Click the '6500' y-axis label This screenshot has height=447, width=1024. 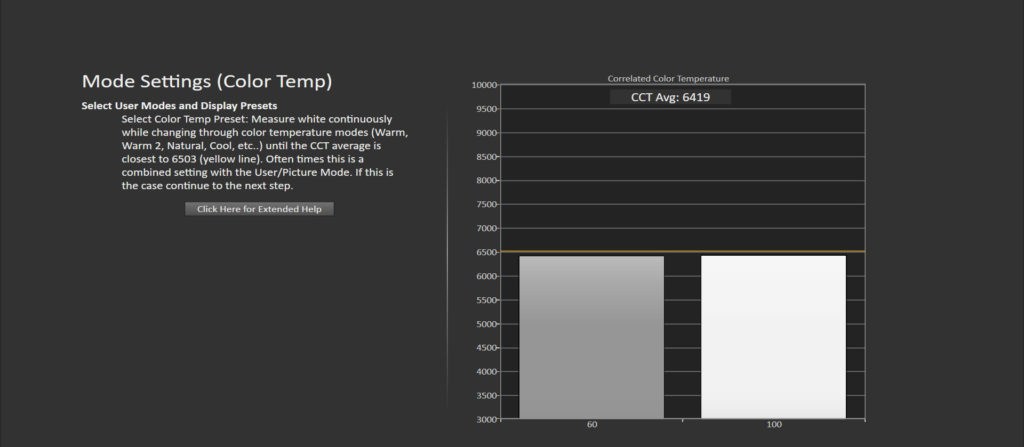coord(486,252)
